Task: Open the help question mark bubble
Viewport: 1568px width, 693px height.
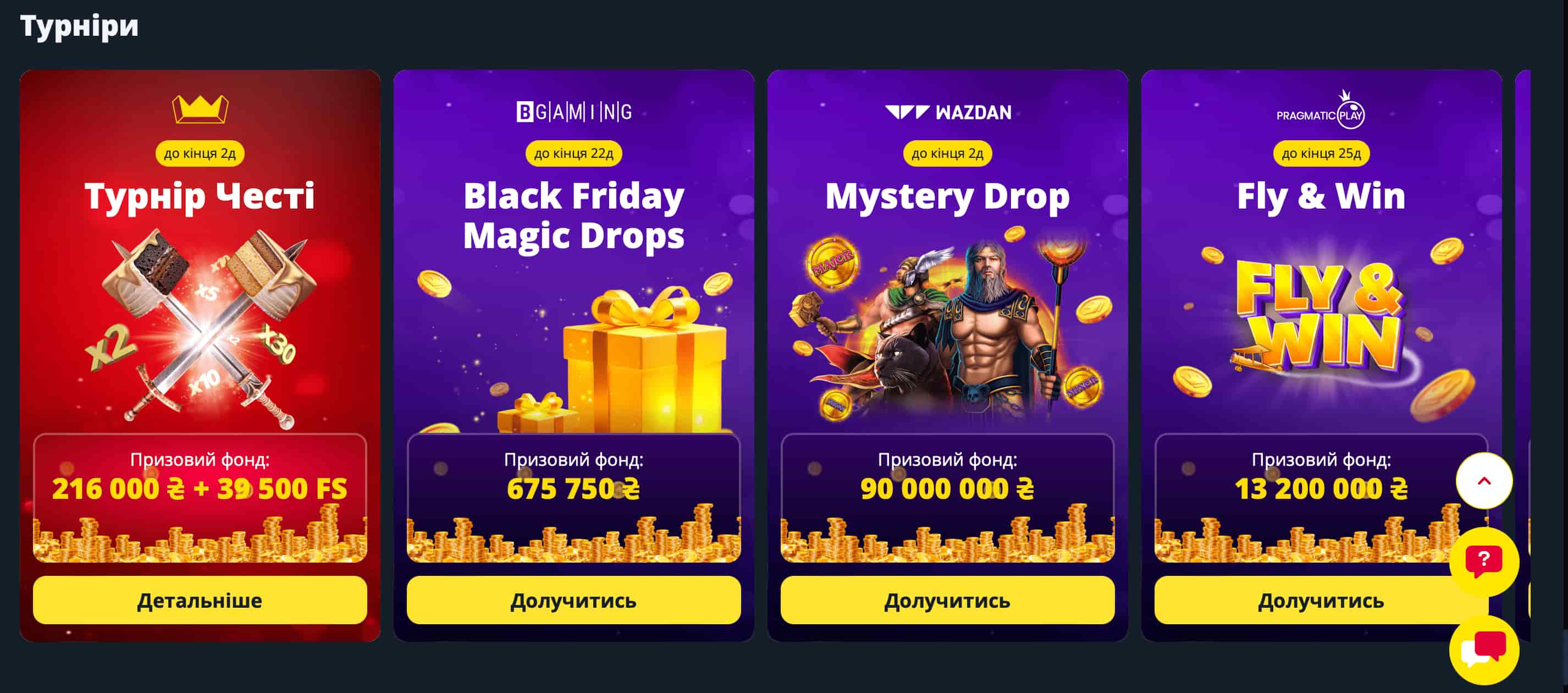Action: click(1484, 562)
